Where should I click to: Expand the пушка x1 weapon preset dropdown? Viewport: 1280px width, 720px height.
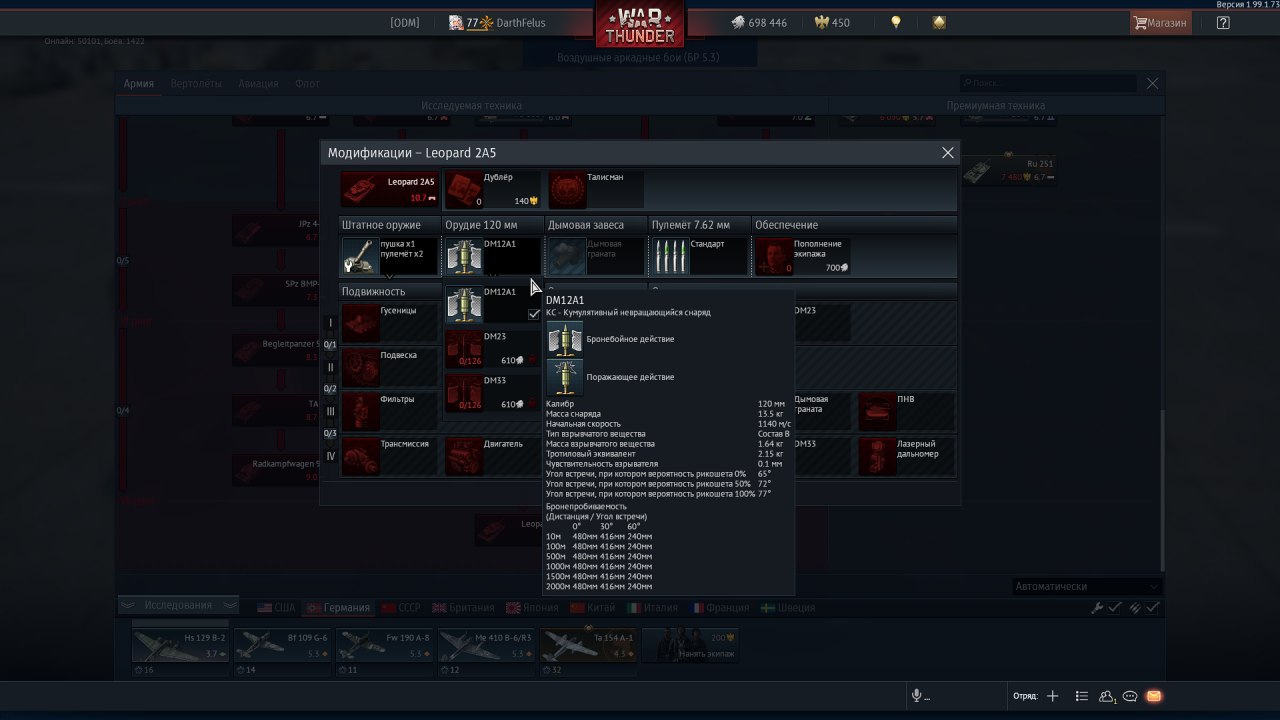point(389,256)
